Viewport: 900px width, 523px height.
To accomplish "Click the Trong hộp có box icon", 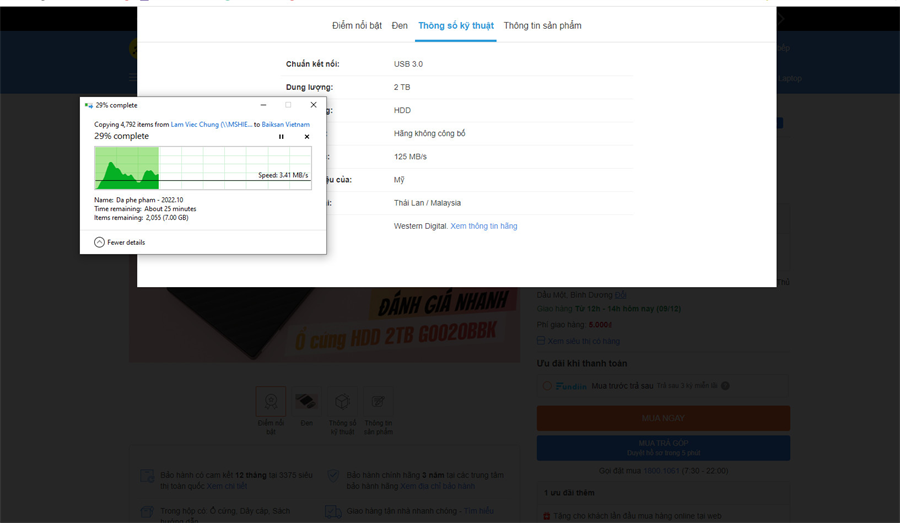I will 148,511.
